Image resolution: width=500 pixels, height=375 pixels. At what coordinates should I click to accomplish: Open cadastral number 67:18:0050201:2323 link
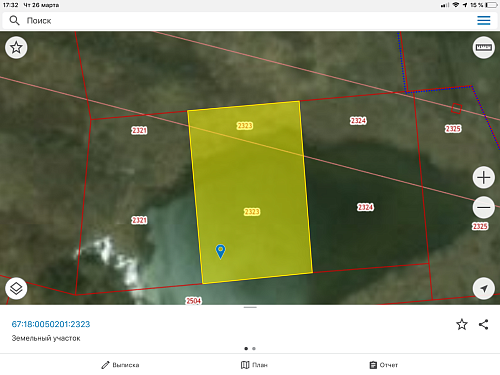coord(51,324)
